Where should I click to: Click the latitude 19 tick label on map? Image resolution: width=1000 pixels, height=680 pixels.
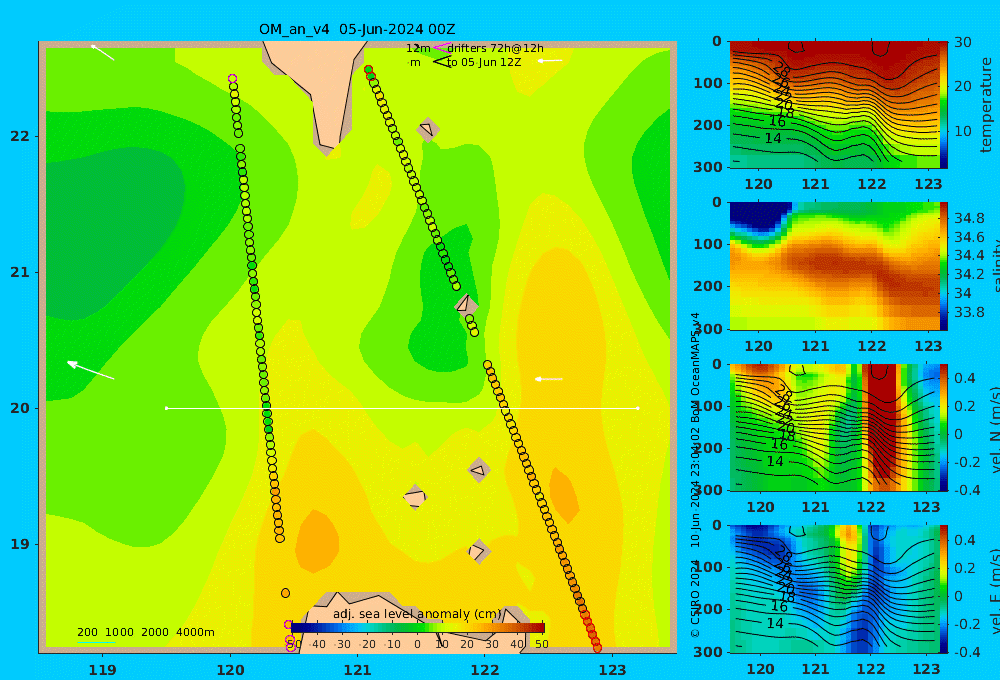click(x=20, y=544)
